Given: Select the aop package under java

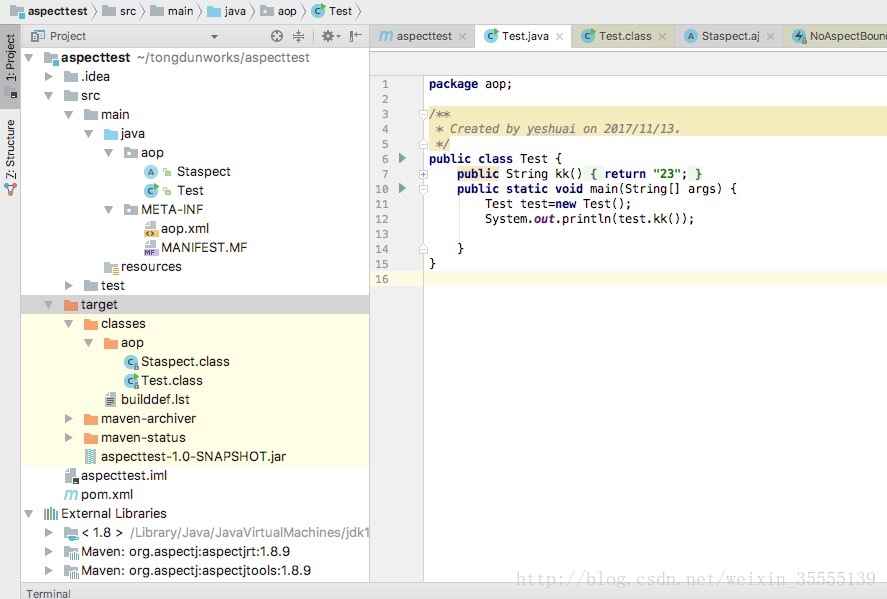Looking at the screenshot, I should click(144, 153).
